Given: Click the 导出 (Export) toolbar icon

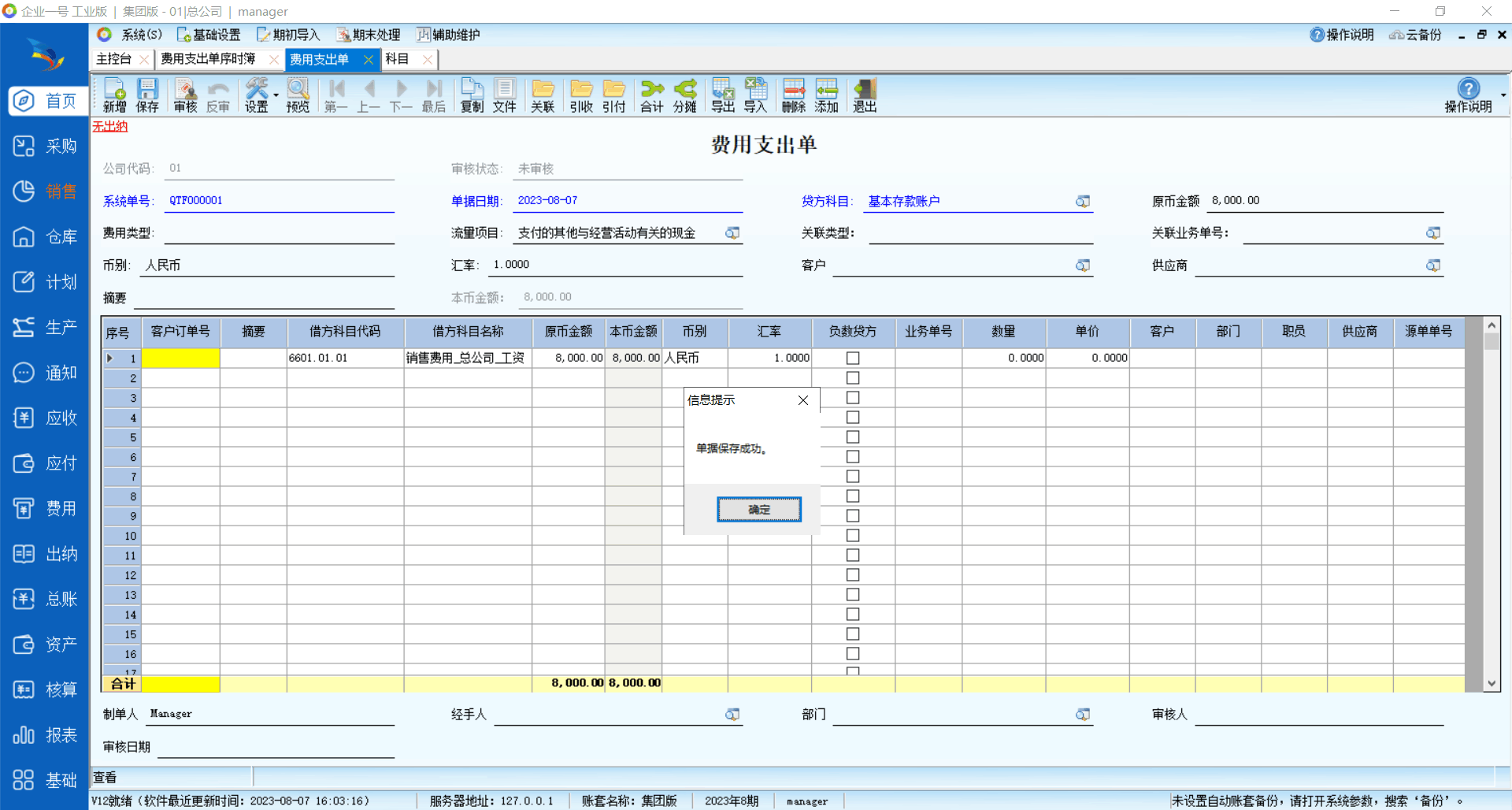Looking at the screenshot, I should (722, 95).
